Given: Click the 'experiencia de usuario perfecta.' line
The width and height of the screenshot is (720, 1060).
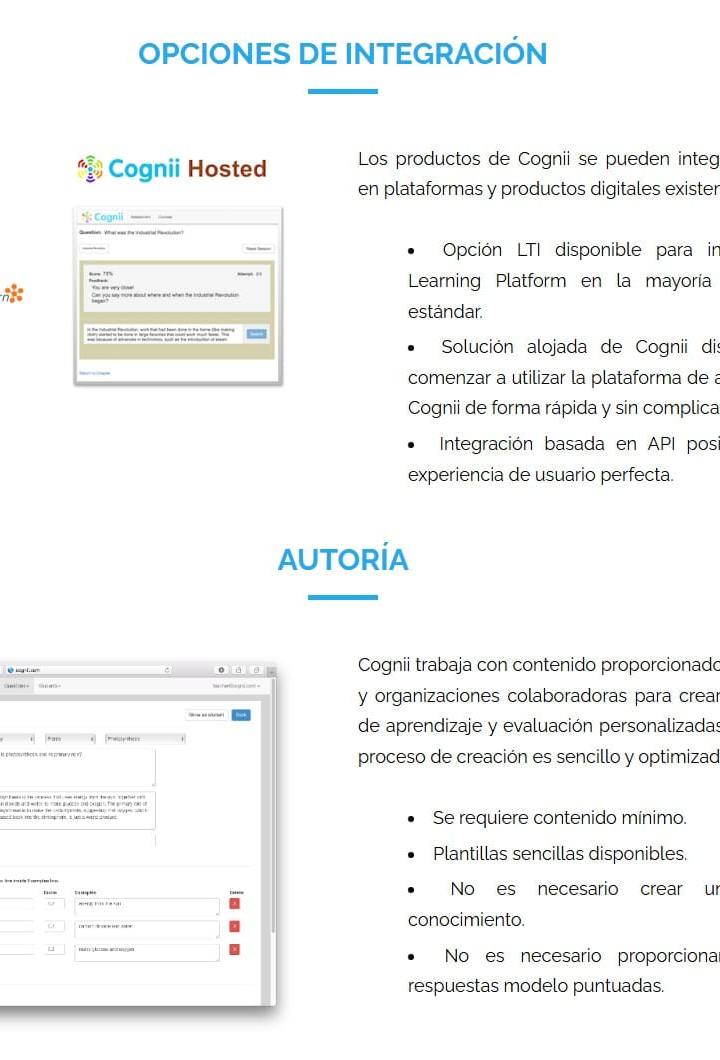Looking at the screenshot, I should point(541,475).
